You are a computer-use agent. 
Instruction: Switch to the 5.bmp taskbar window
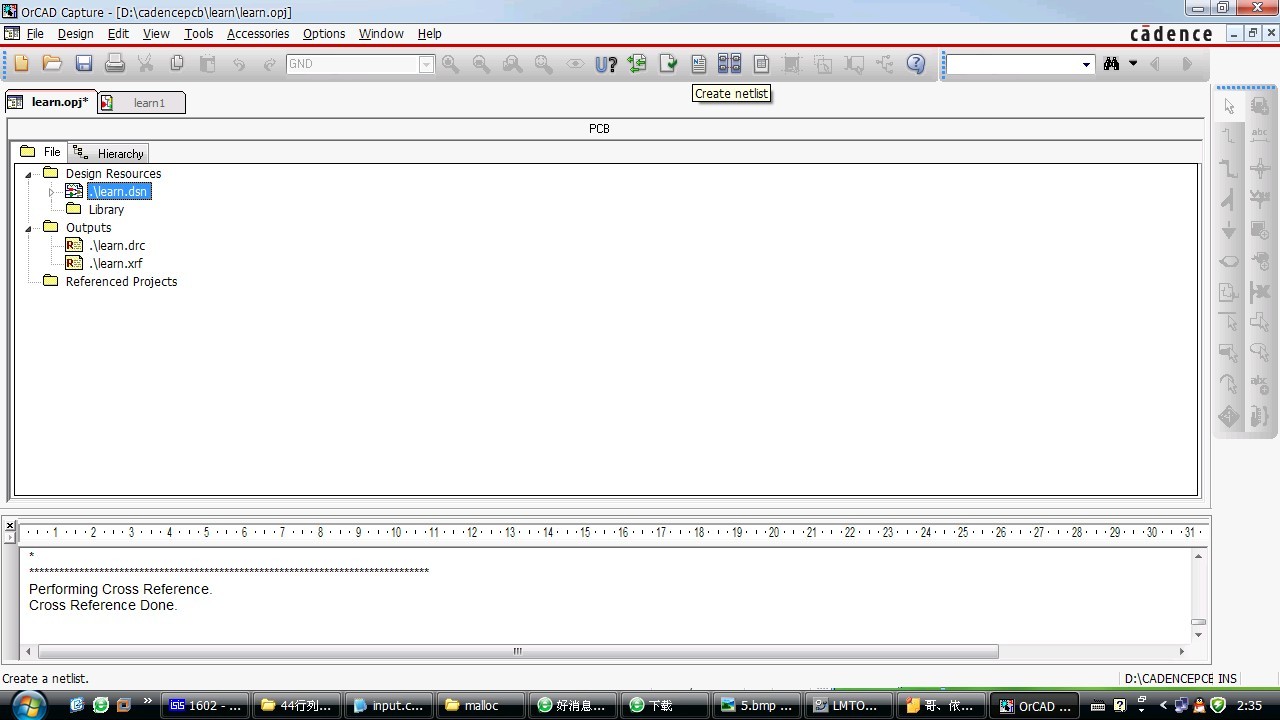(x=758, y=705)
